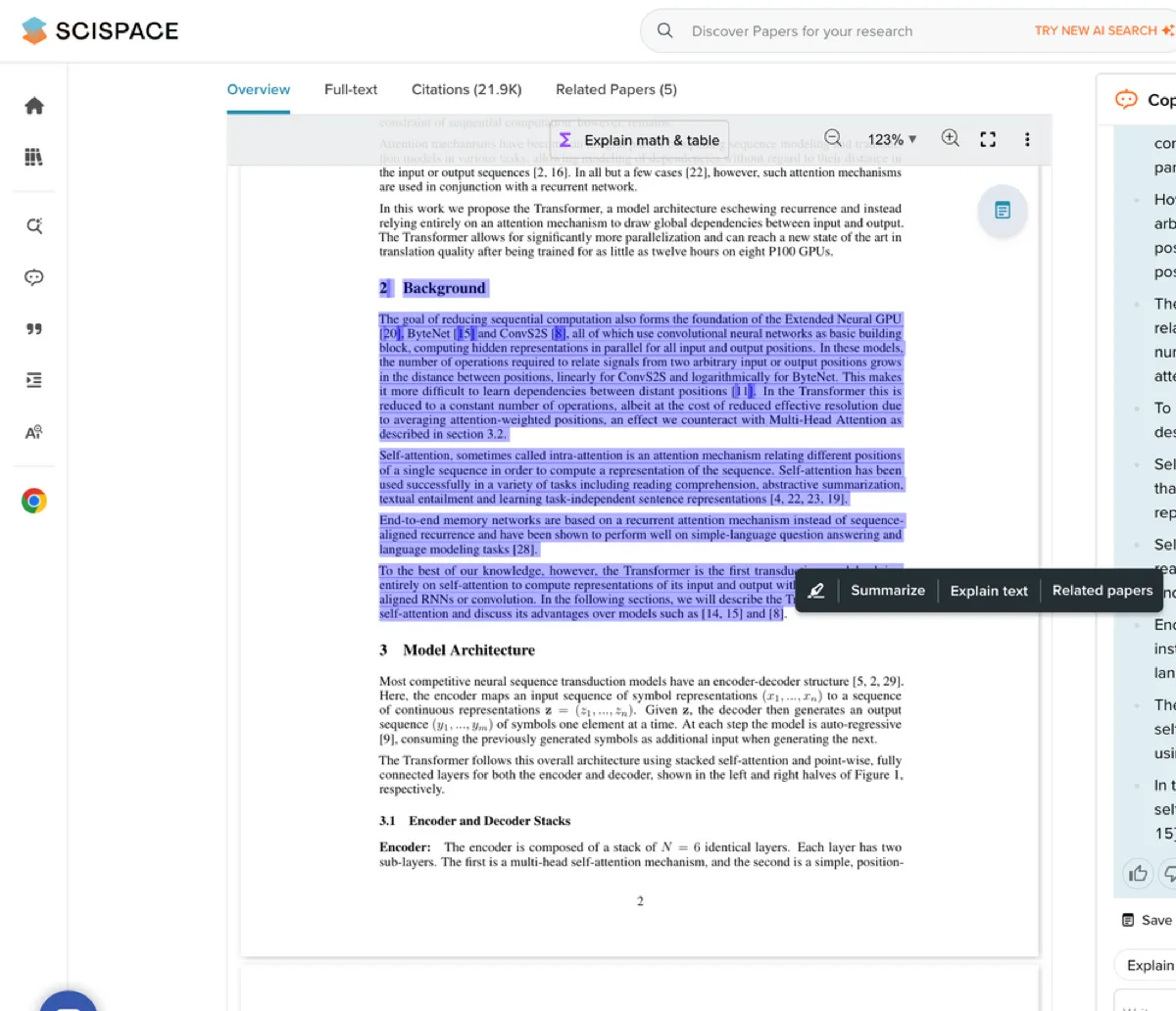
Task: Open the paraphraser indent-lines sidebar icon
Action: coord(34,380)
